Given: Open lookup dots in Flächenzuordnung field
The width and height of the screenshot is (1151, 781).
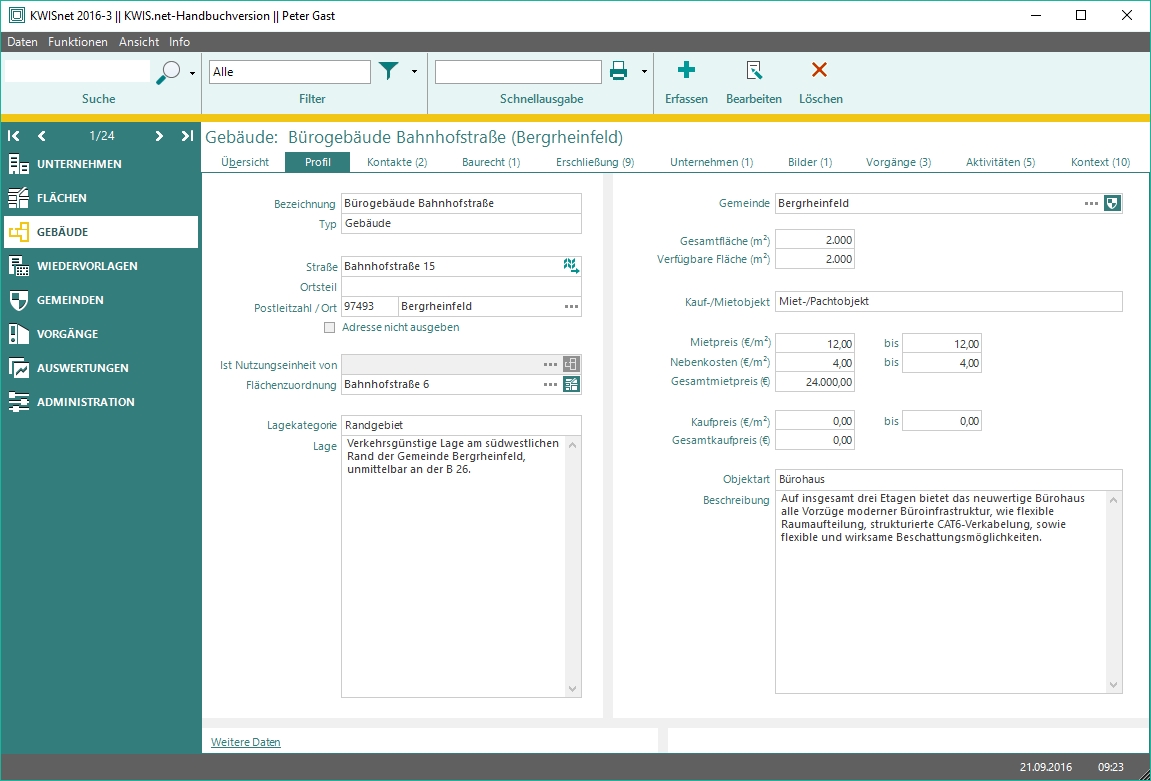Looking at the screenshot, I should pyautogui.click(x=550, y=384).
